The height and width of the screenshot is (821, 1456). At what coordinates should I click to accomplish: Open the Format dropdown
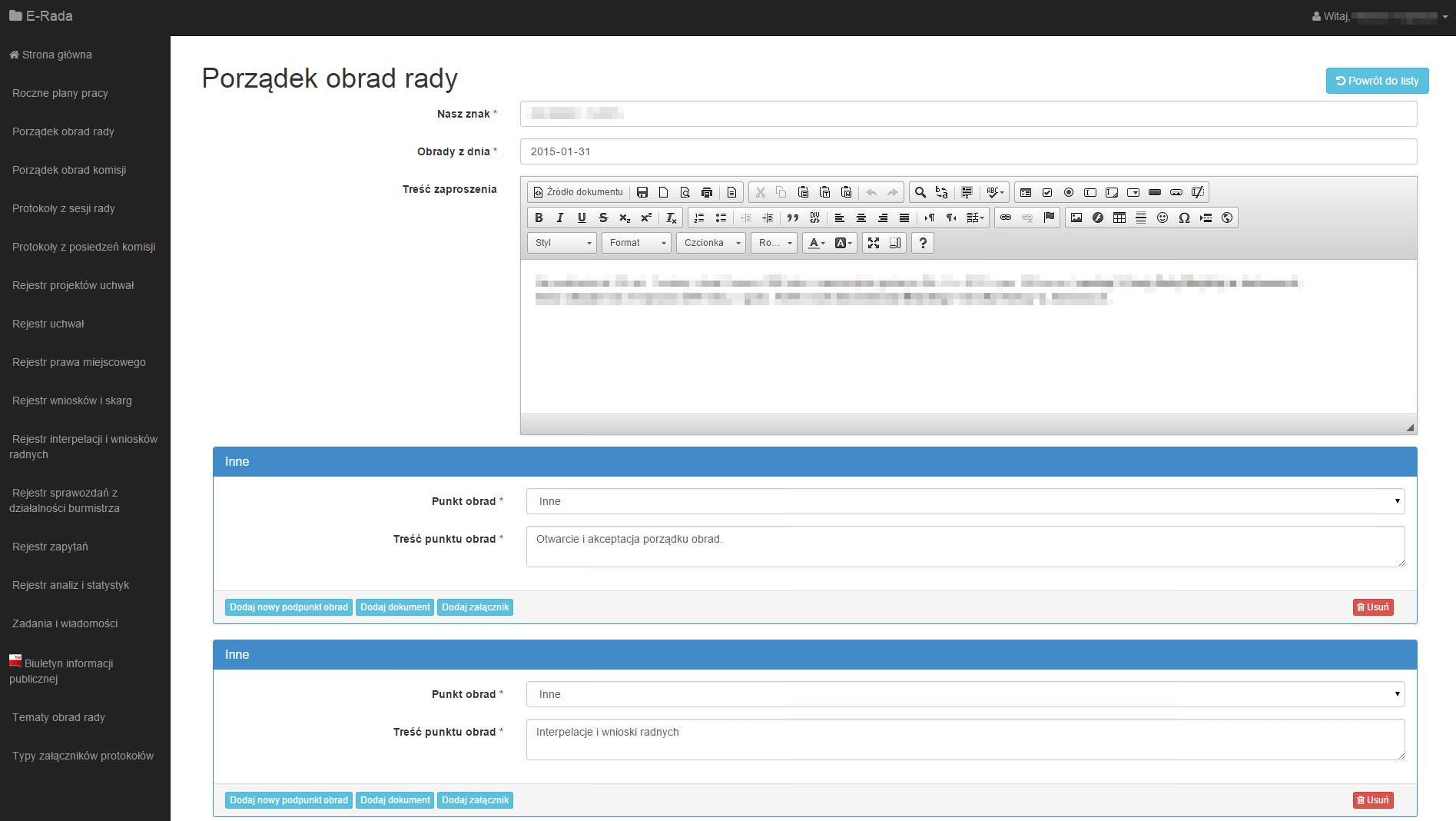coord(637,243)
